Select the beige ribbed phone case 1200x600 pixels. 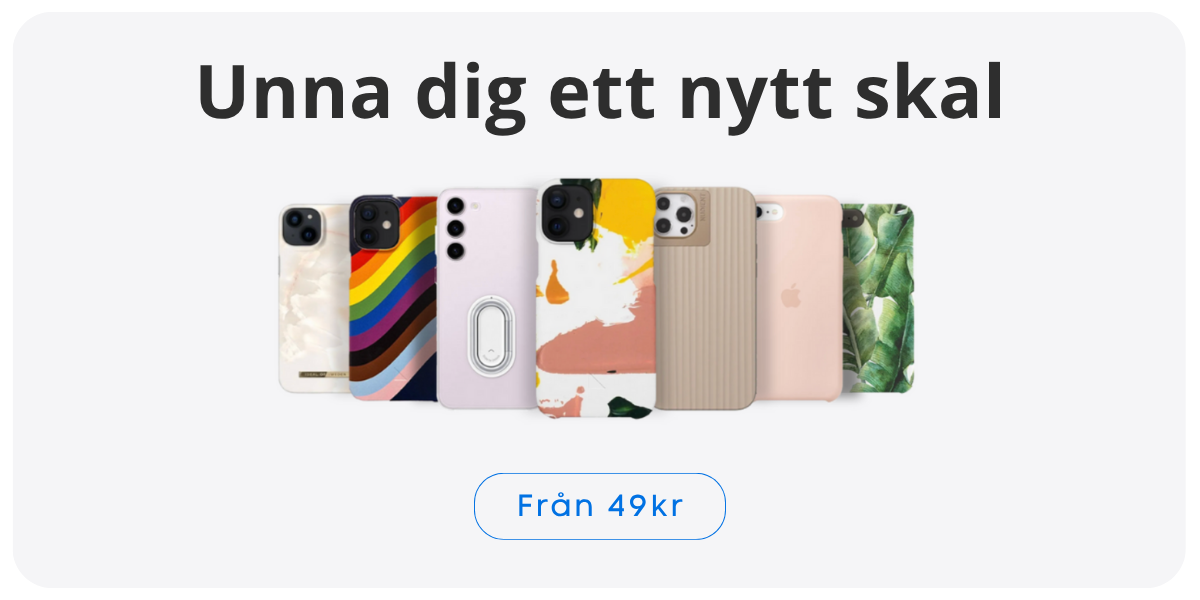(705, 297)
